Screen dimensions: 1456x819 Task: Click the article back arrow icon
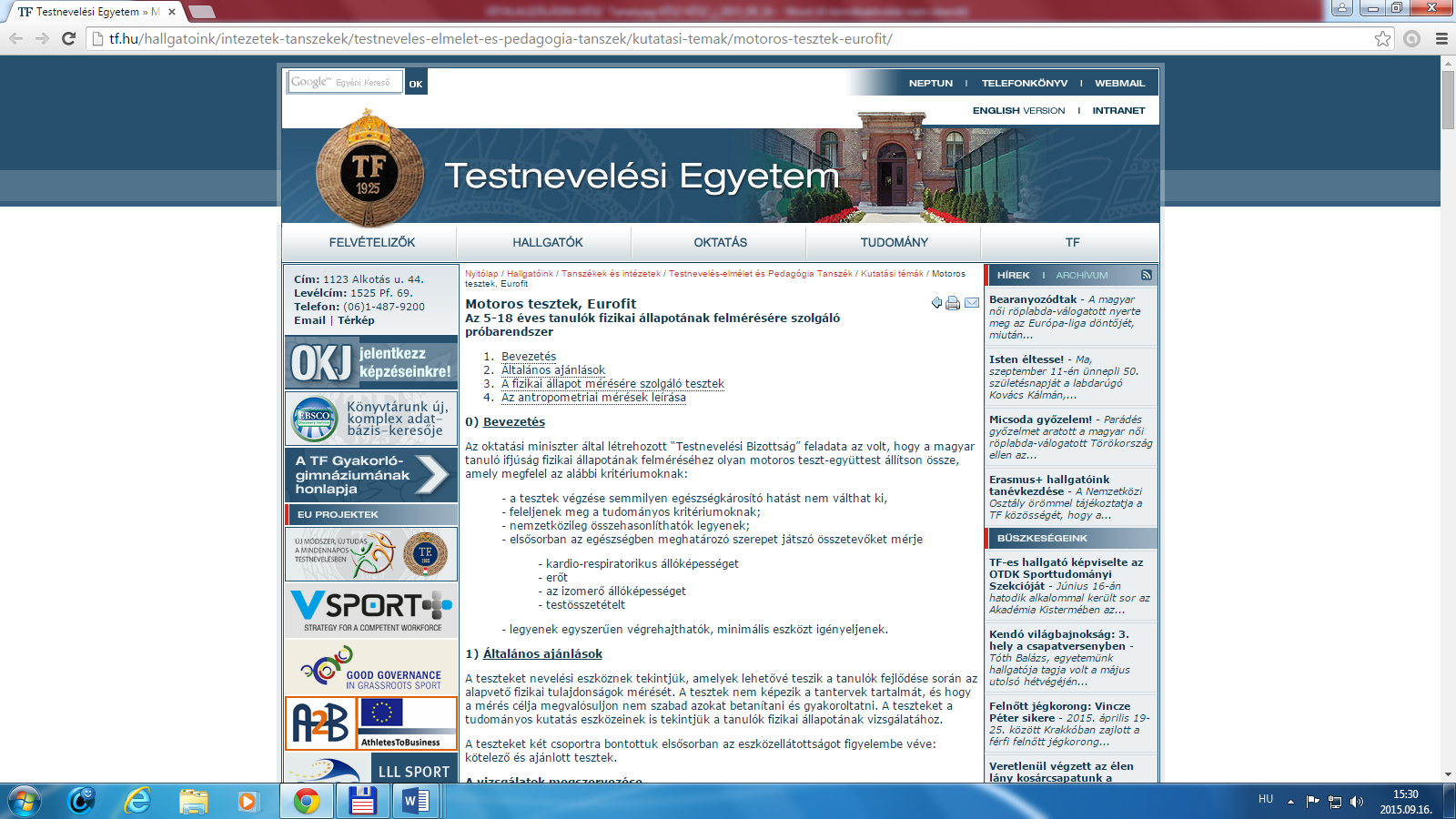pos(936,303)
